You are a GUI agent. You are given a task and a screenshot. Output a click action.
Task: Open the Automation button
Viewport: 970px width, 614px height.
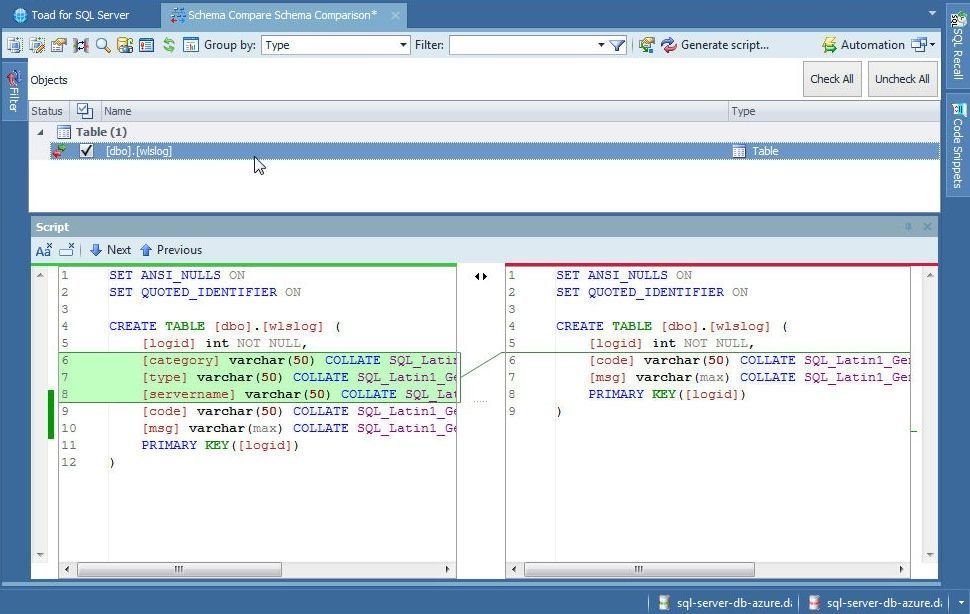click(x=864, y=45)
